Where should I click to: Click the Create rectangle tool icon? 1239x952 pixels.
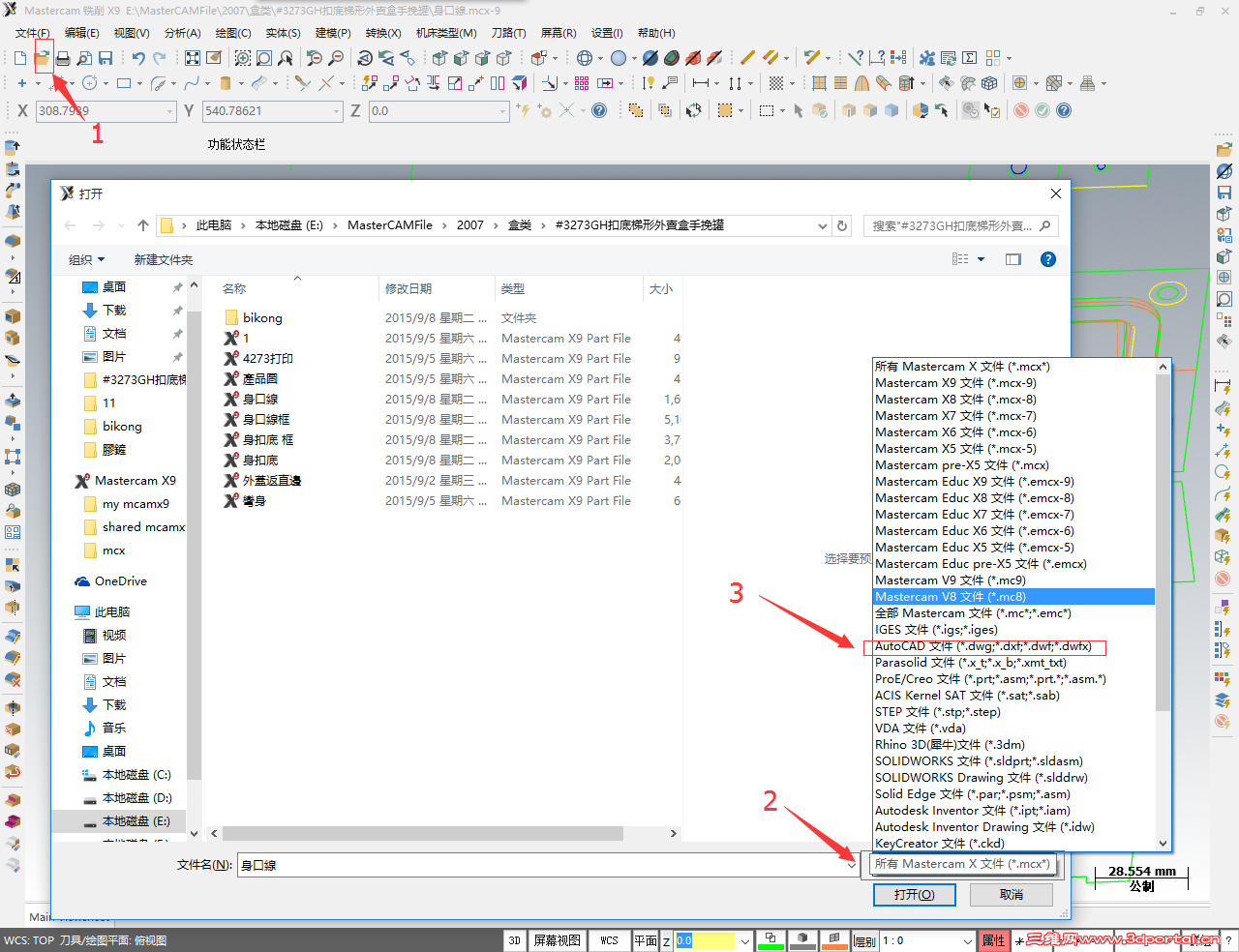(x=124, y=83)
